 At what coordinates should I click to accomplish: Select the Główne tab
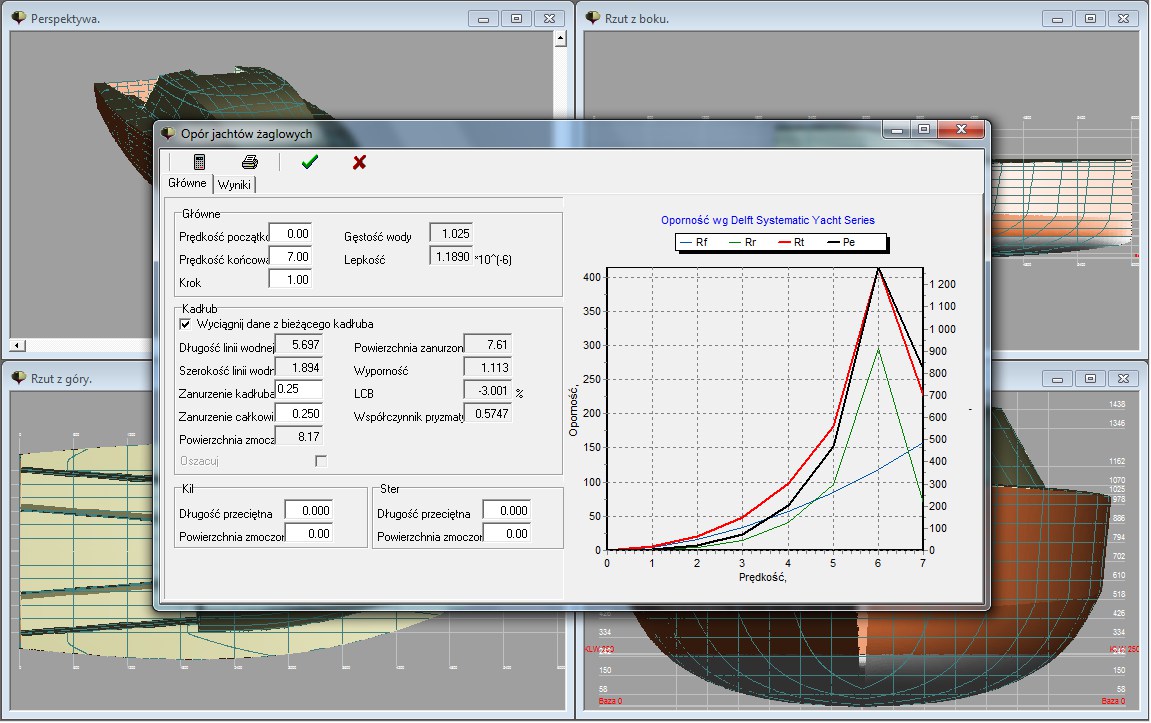187,184
